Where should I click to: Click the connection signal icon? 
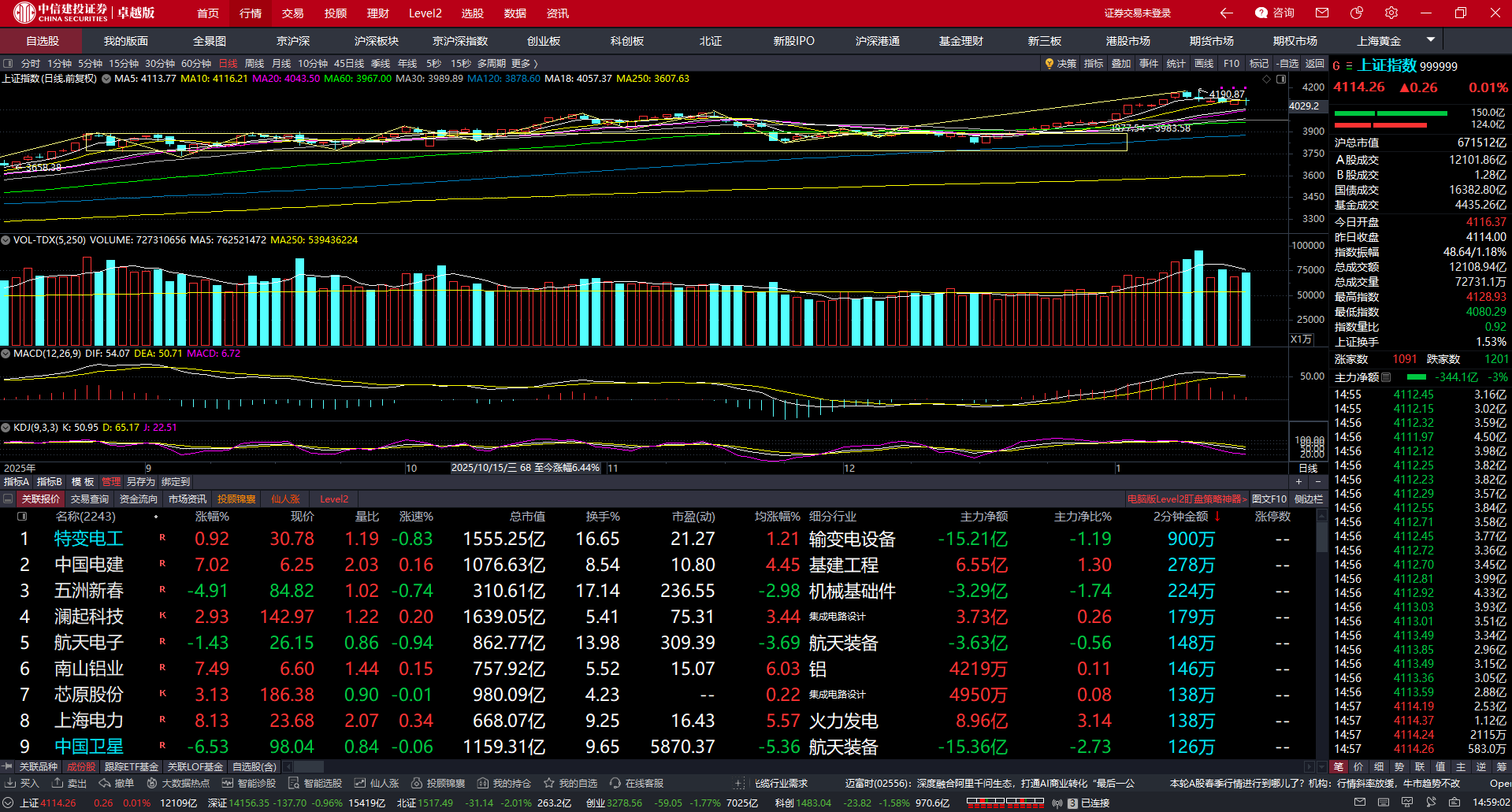(1057, 803)
